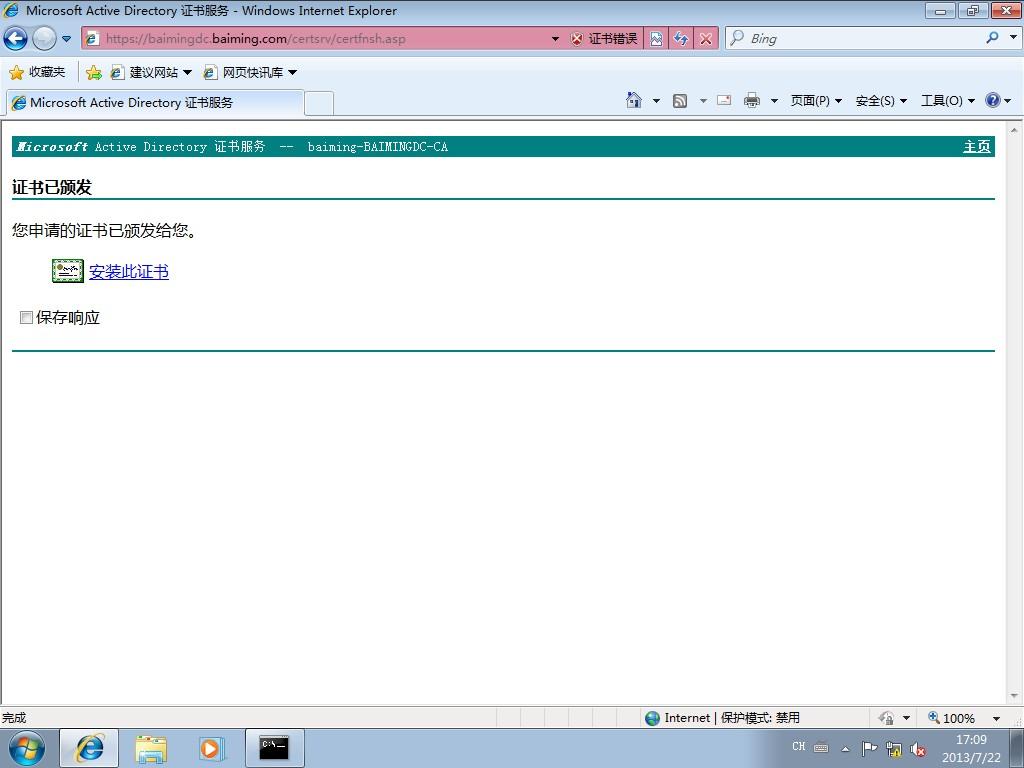Open the 网页快讯库 dropdown

[x=250, y=72]
